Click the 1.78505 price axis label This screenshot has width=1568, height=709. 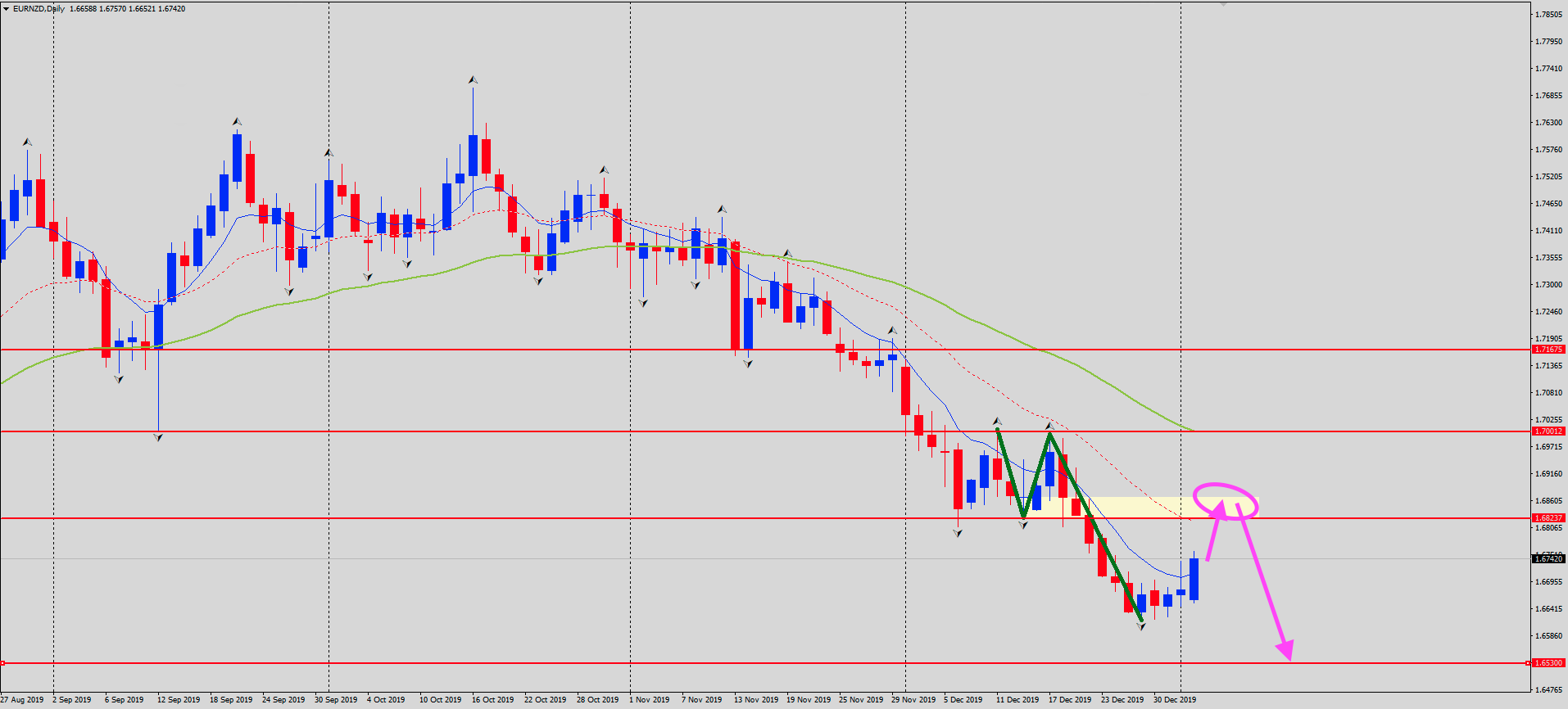1548,15
